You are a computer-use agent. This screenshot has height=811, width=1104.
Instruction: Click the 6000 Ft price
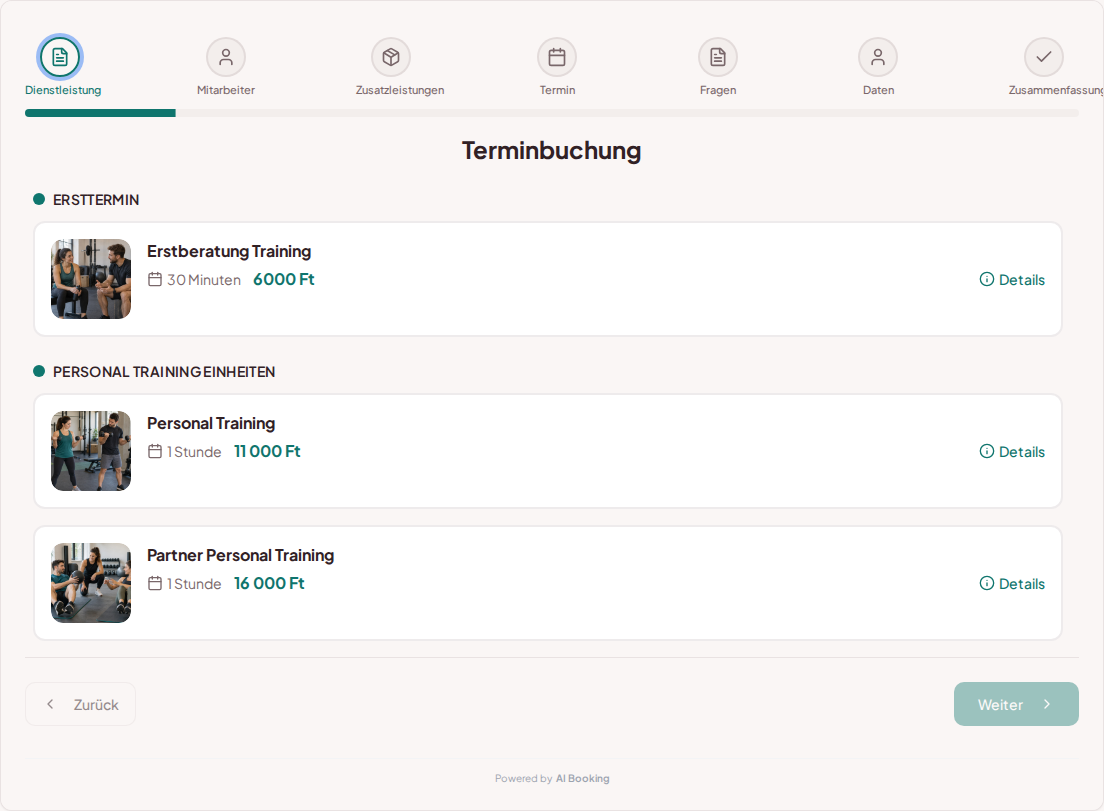[284, 279]
